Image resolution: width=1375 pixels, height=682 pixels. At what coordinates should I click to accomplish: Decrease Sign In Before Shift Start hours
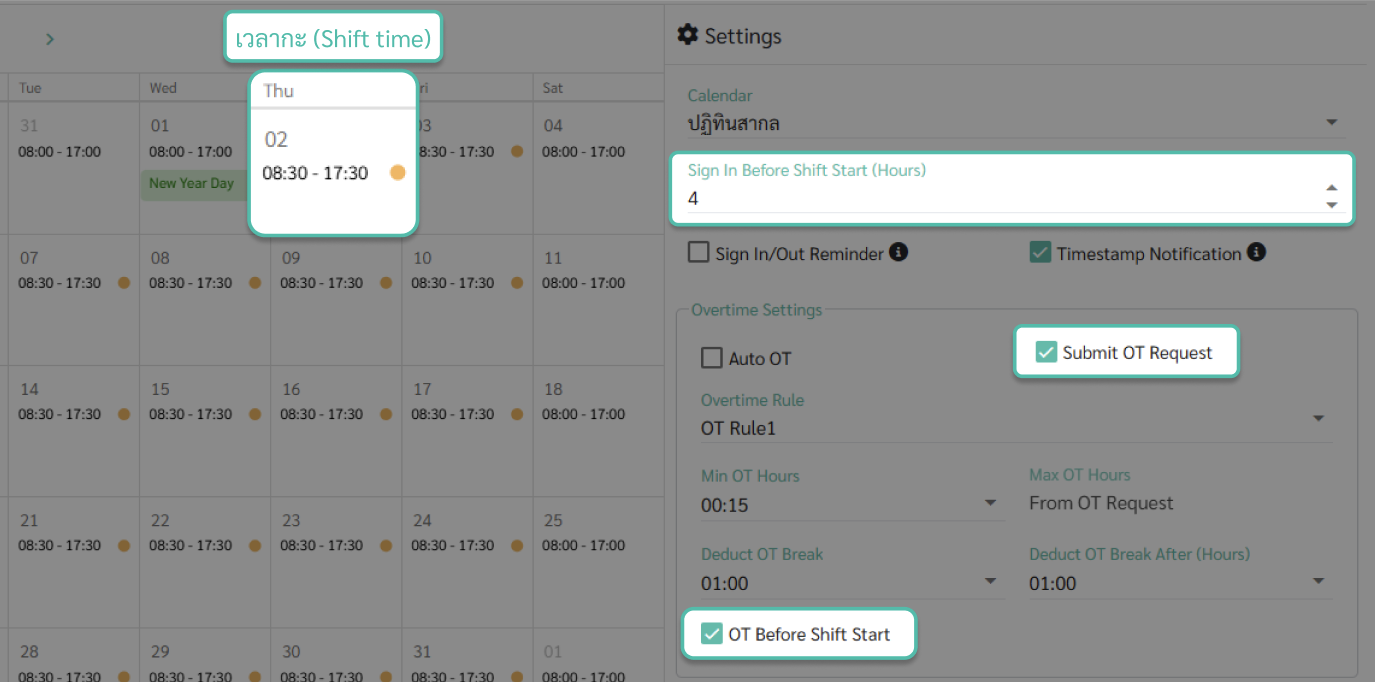pyautogui.click(x=1331, y=204)
